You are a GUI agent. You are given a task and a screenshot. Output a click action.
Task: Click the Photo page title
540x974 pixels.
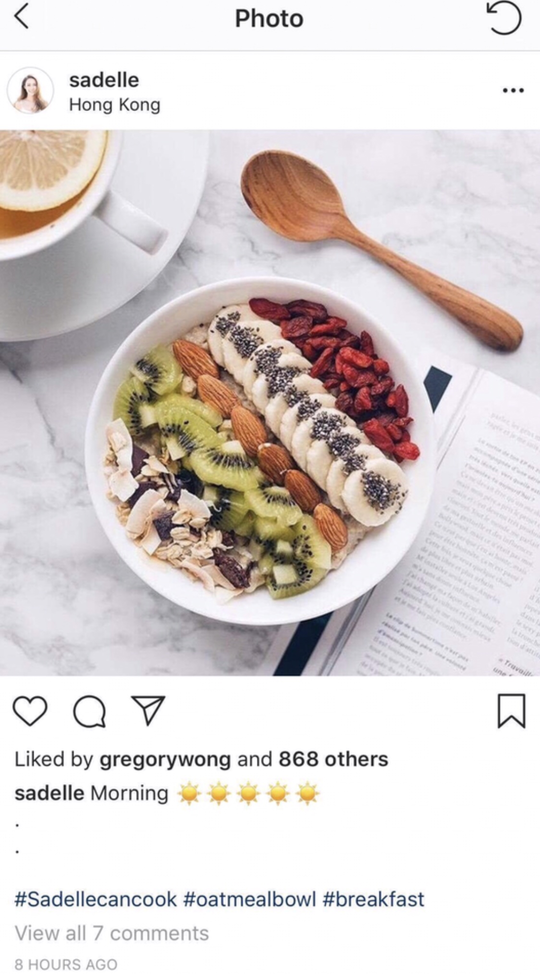tap(269, 19)
